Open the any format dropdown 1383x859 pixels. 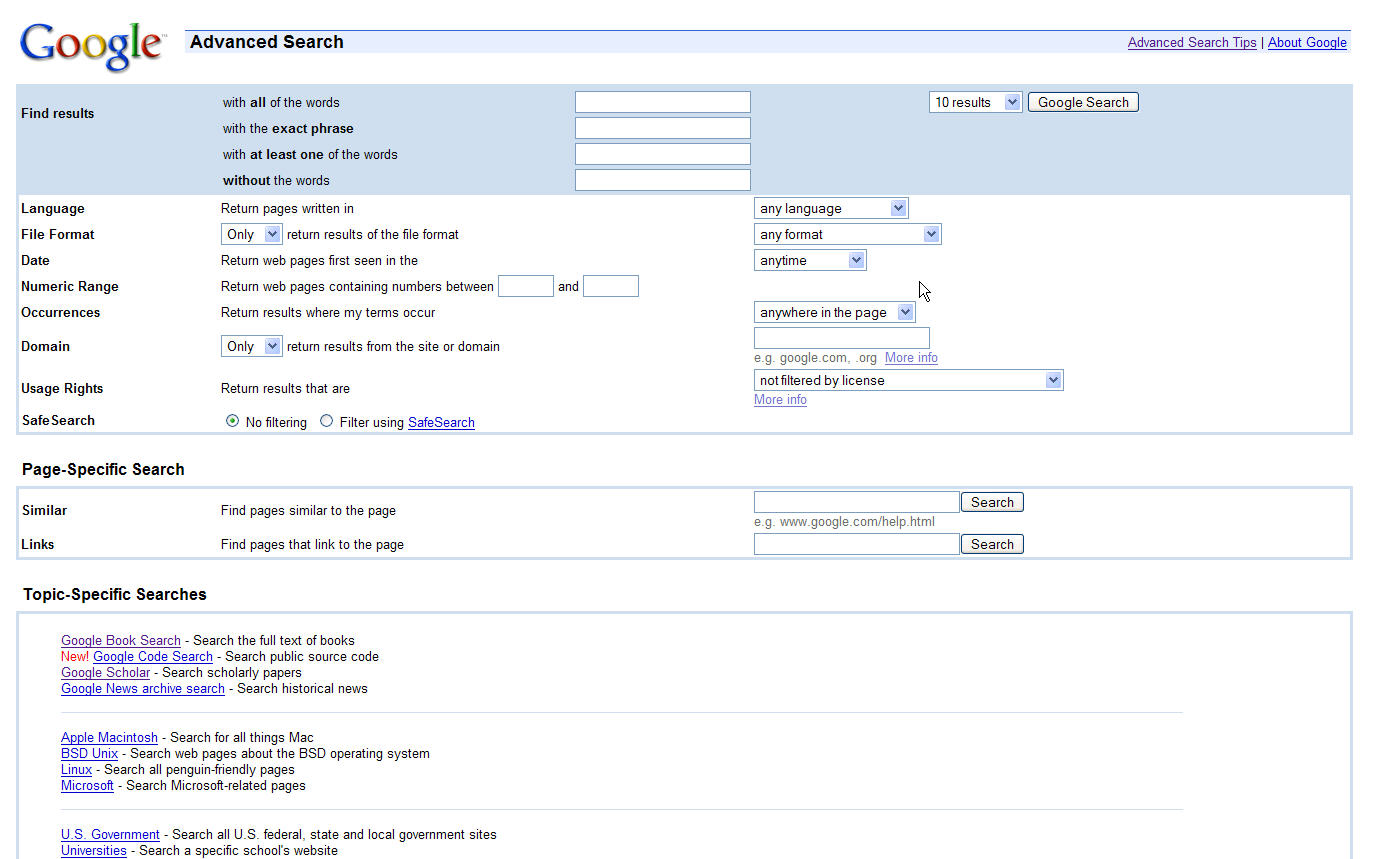click(x=847, y=234)
